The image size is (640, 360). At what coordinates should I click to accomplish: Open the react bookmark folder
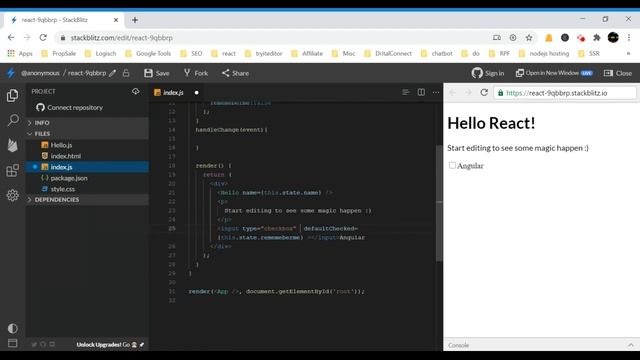224,53
